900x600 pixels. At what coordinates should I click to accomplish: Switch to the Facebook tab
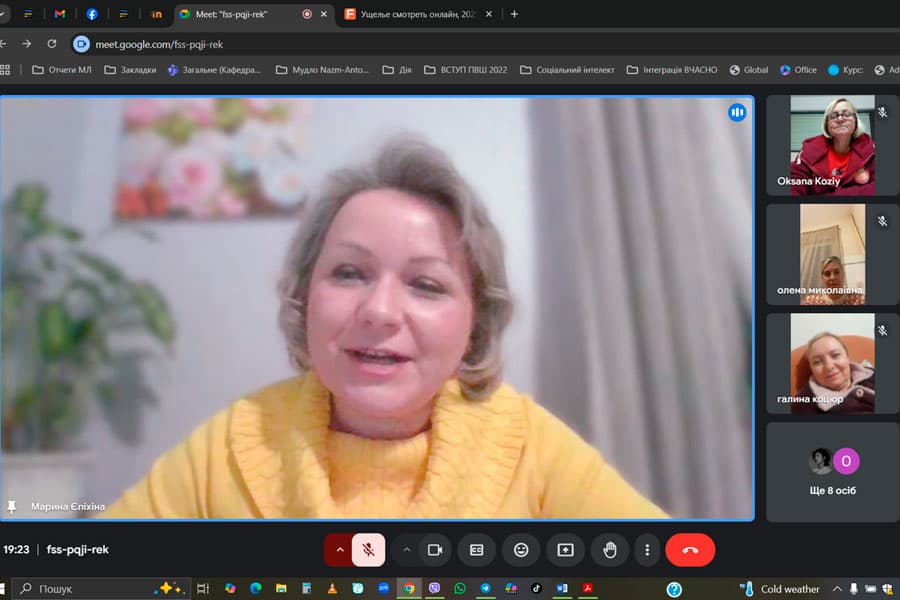pyautogui.click(x=92, y=14)
